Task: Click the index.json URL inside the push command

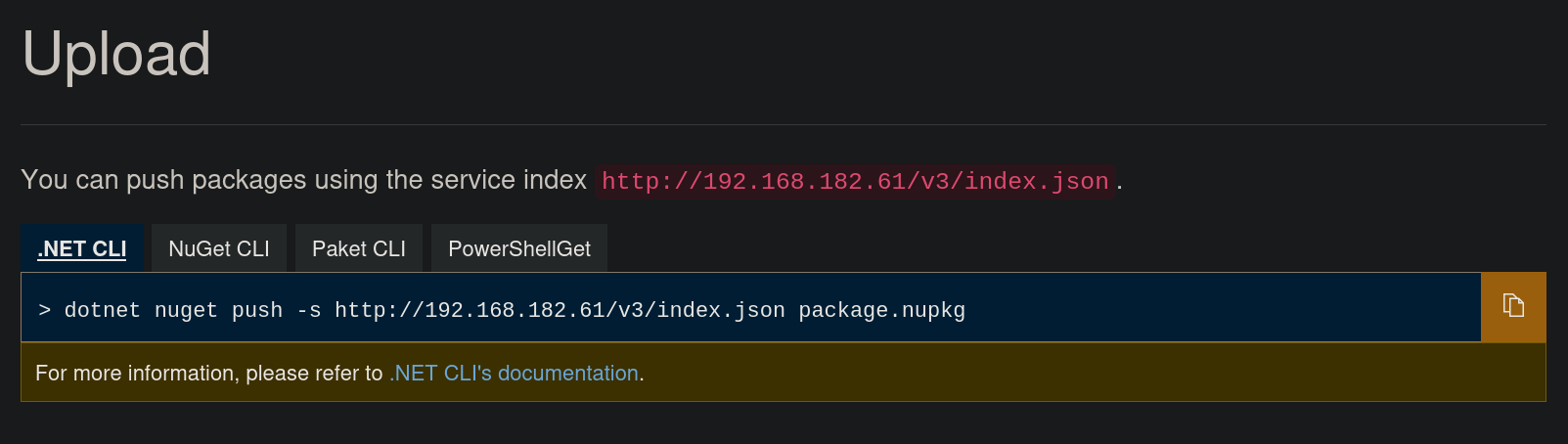Action: pyautogui.click(x=560, y=311)
